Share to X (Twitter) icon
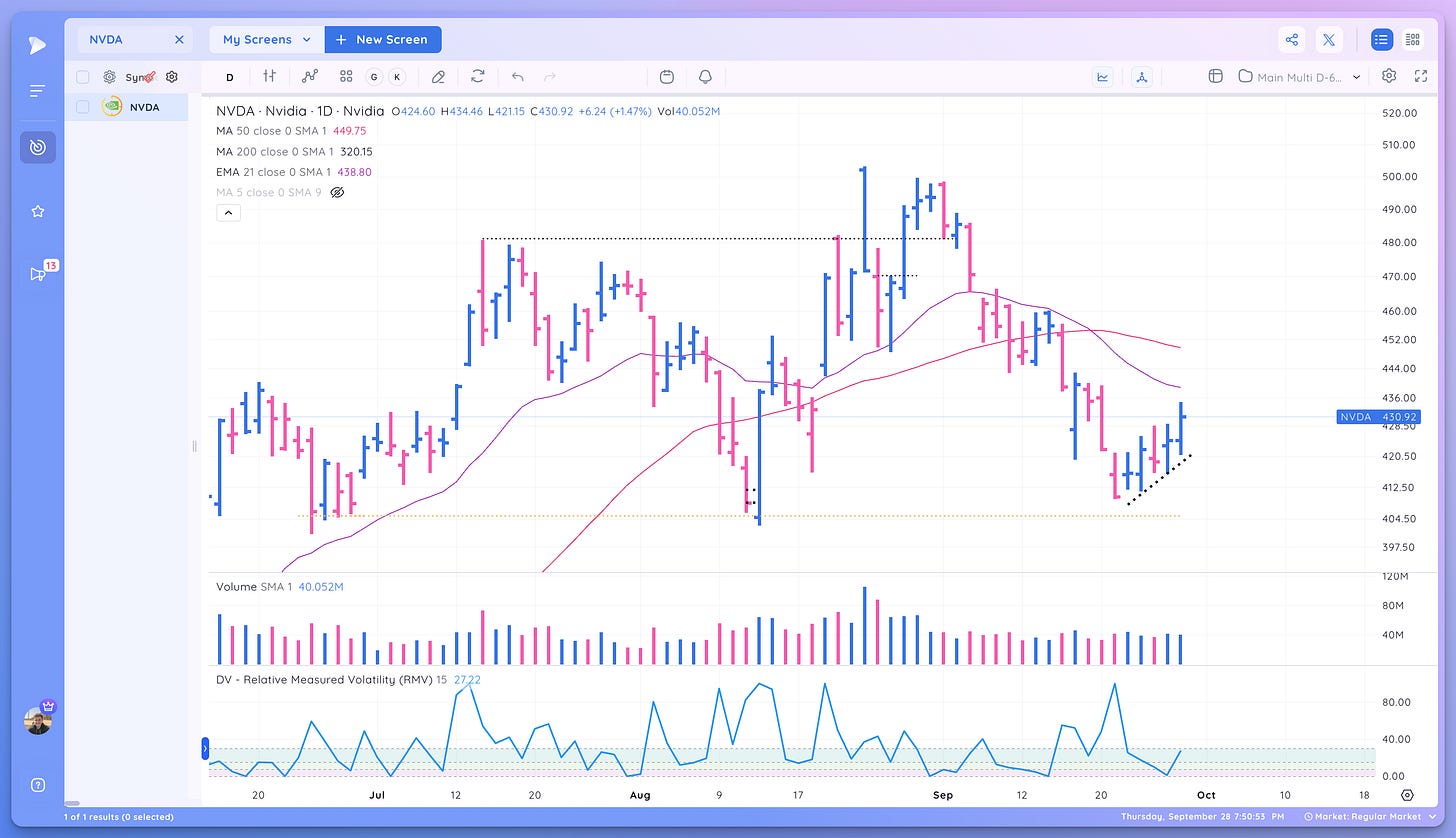 [1329, 40]
